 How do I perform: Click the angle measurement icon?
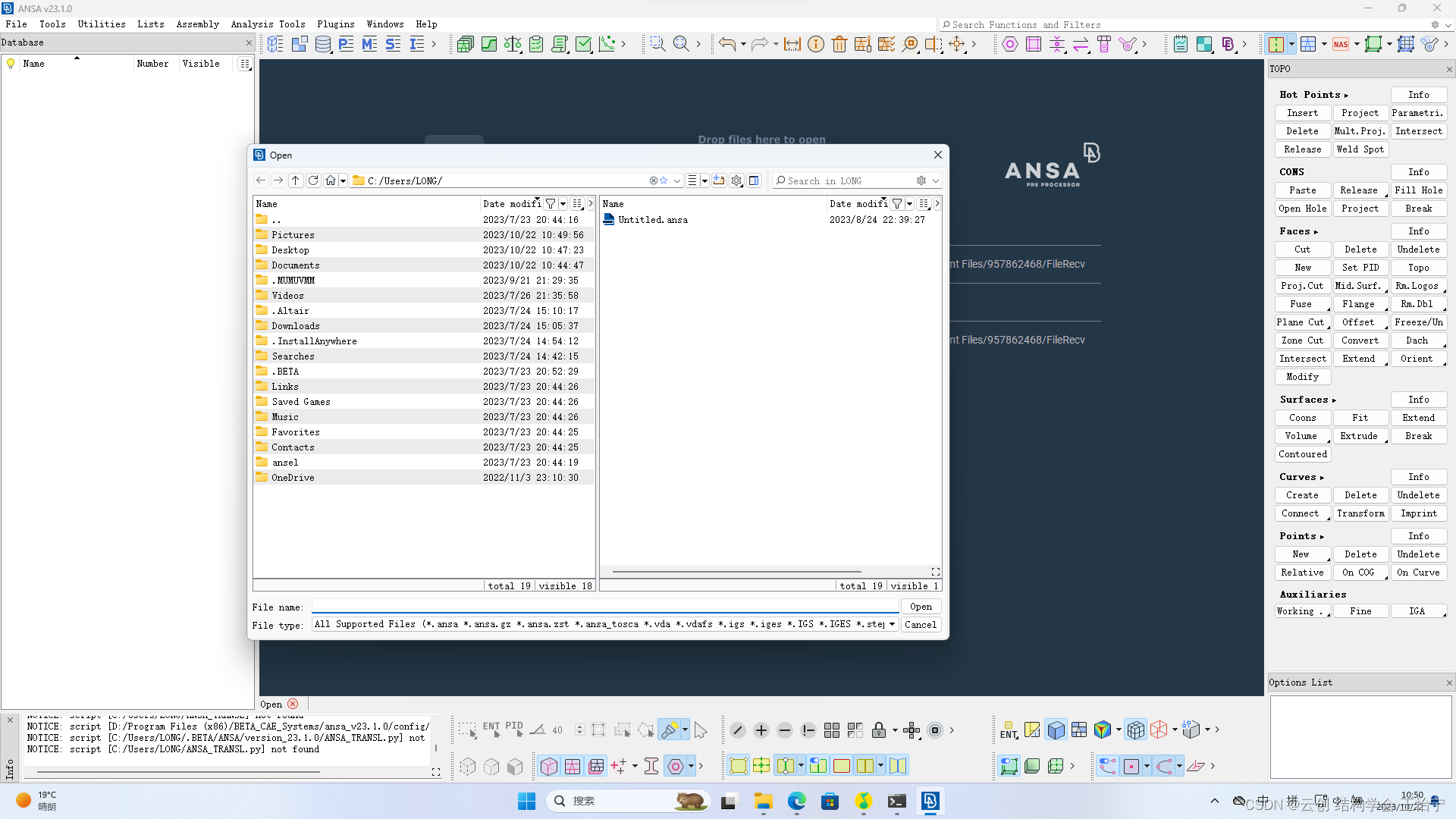[537, 730]
